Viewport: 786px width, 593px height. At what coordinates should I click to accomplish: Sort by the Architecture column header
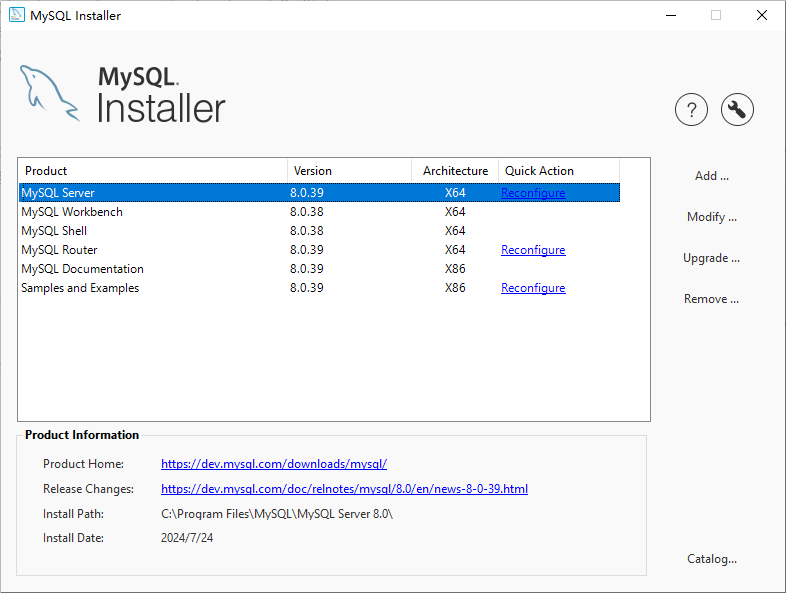click(x=455, y=171)
